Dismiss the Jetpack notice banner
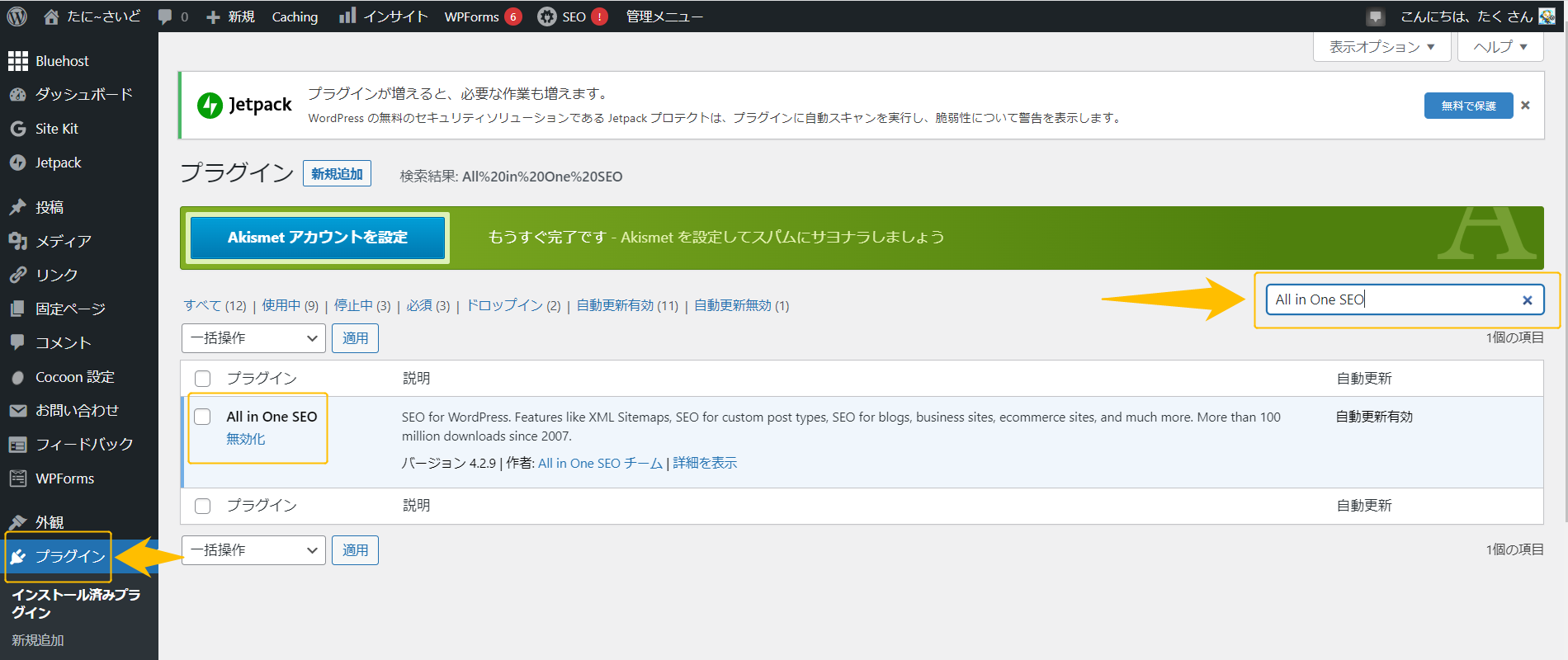Viewport: 1568px width, 660px height. pos(1525,106)
